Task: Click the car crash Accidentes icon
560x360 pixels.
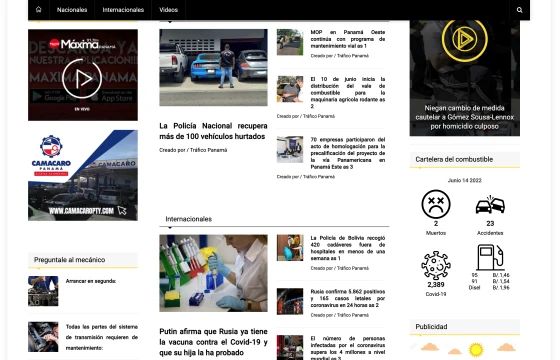Action: [x=490, y=205]
